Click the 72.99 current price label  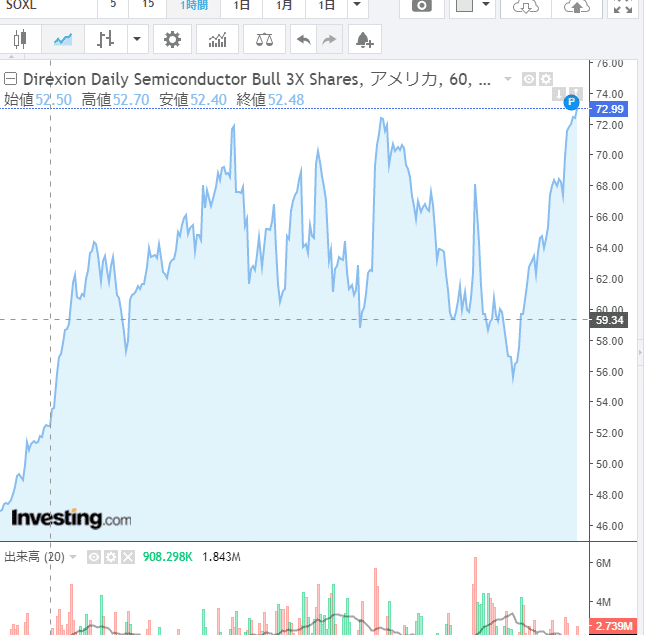[609, 109]
